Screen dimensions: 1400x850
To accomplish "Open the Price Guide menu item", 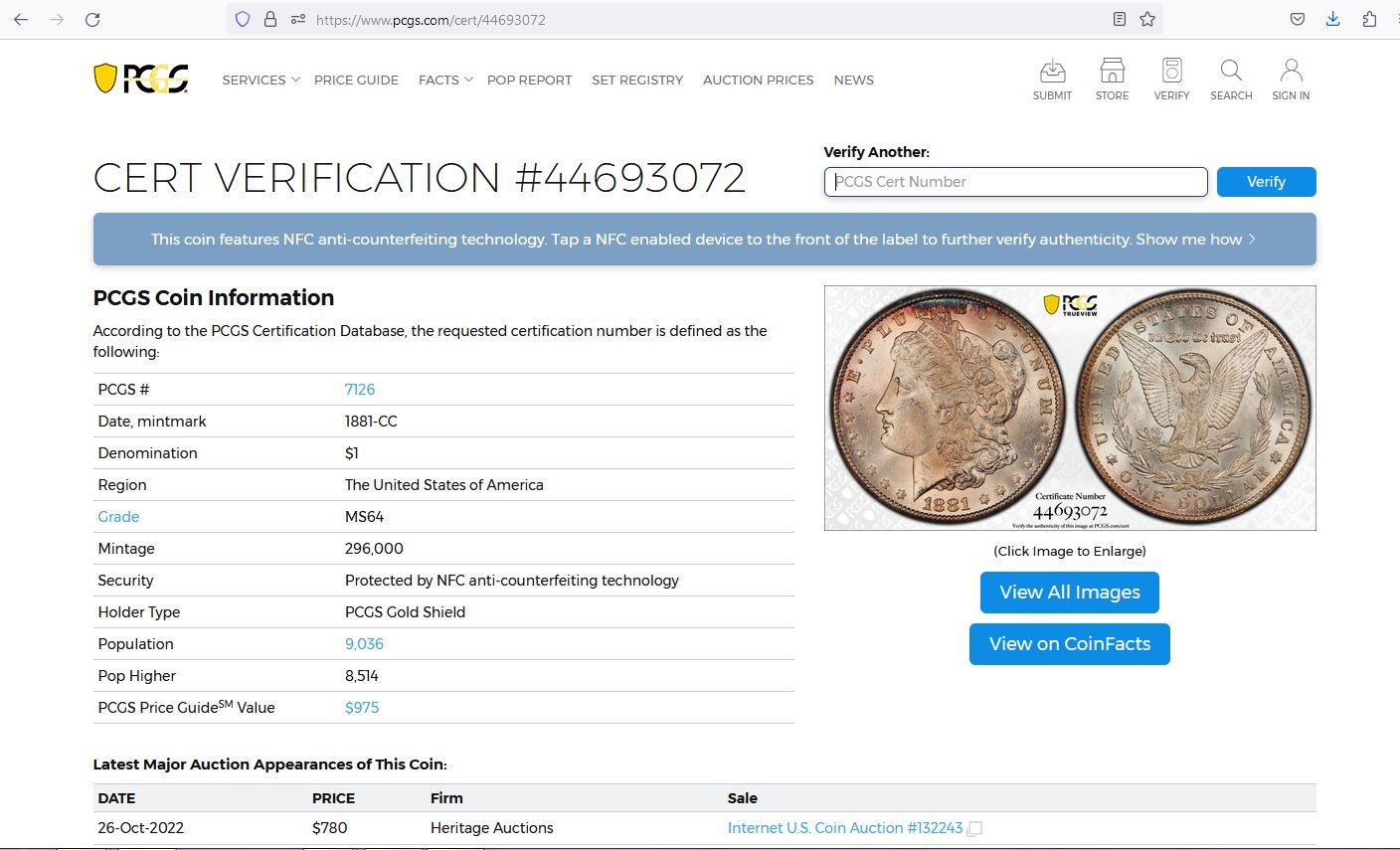I will pyautogui.click(x=356, y=80).
